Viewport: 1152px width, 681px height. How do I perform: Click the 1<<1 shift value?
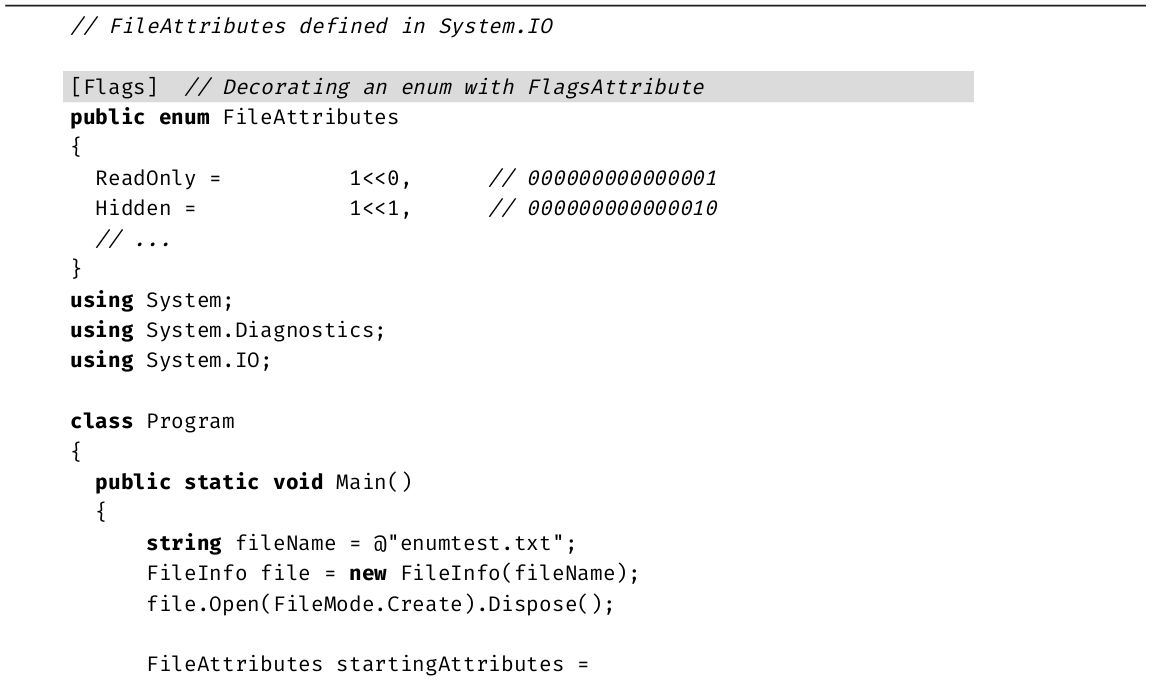(379, 209)
